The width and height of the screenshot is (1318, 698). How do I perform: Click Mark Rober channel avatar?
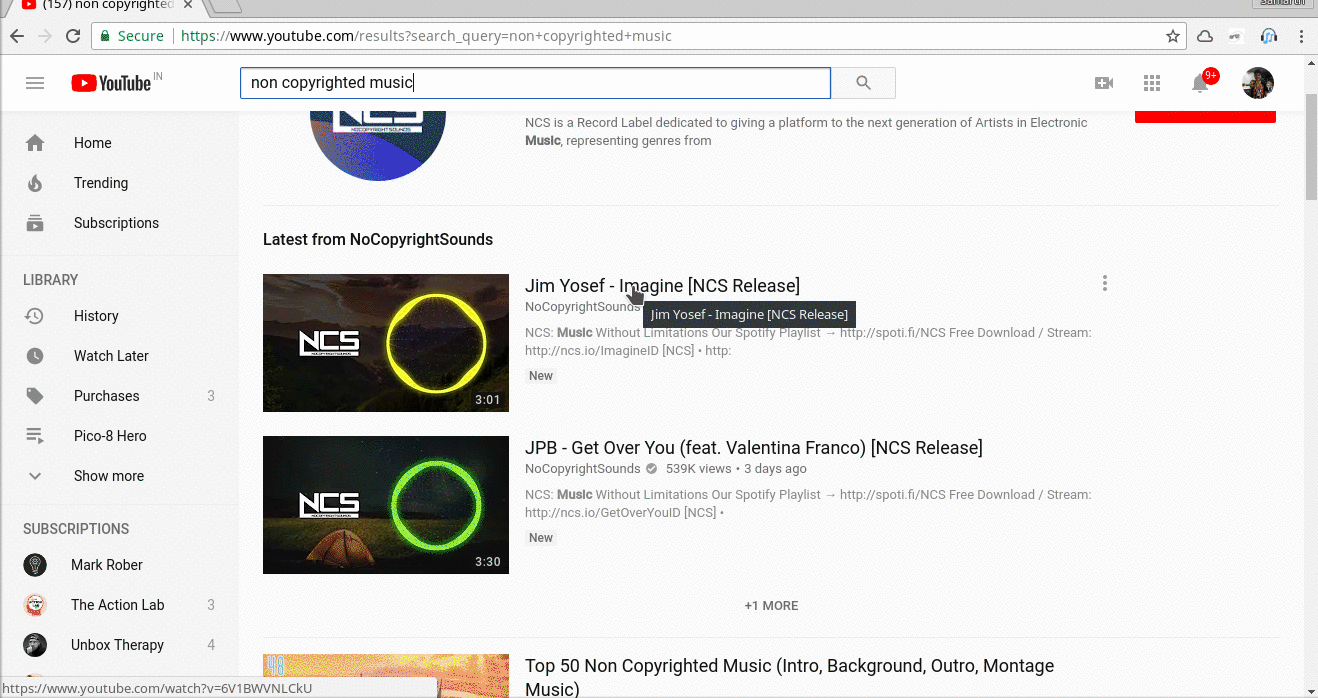(35, 565)
